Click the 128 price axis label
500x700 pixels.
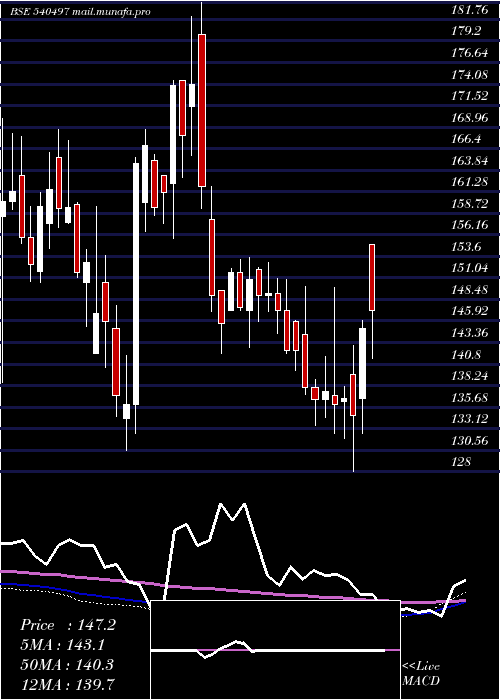pyautogui.click(x=461, y=462)
